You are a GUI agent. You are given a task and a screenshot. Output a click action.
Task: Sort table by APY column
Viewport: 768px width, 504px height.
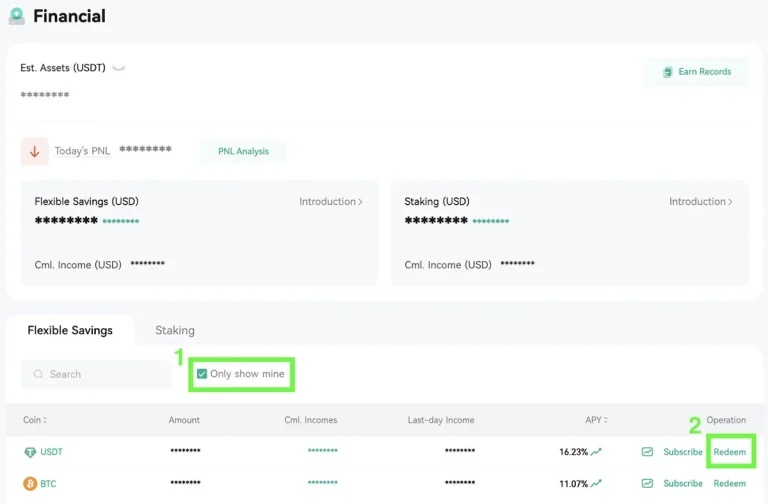click(x=597, y=420)
